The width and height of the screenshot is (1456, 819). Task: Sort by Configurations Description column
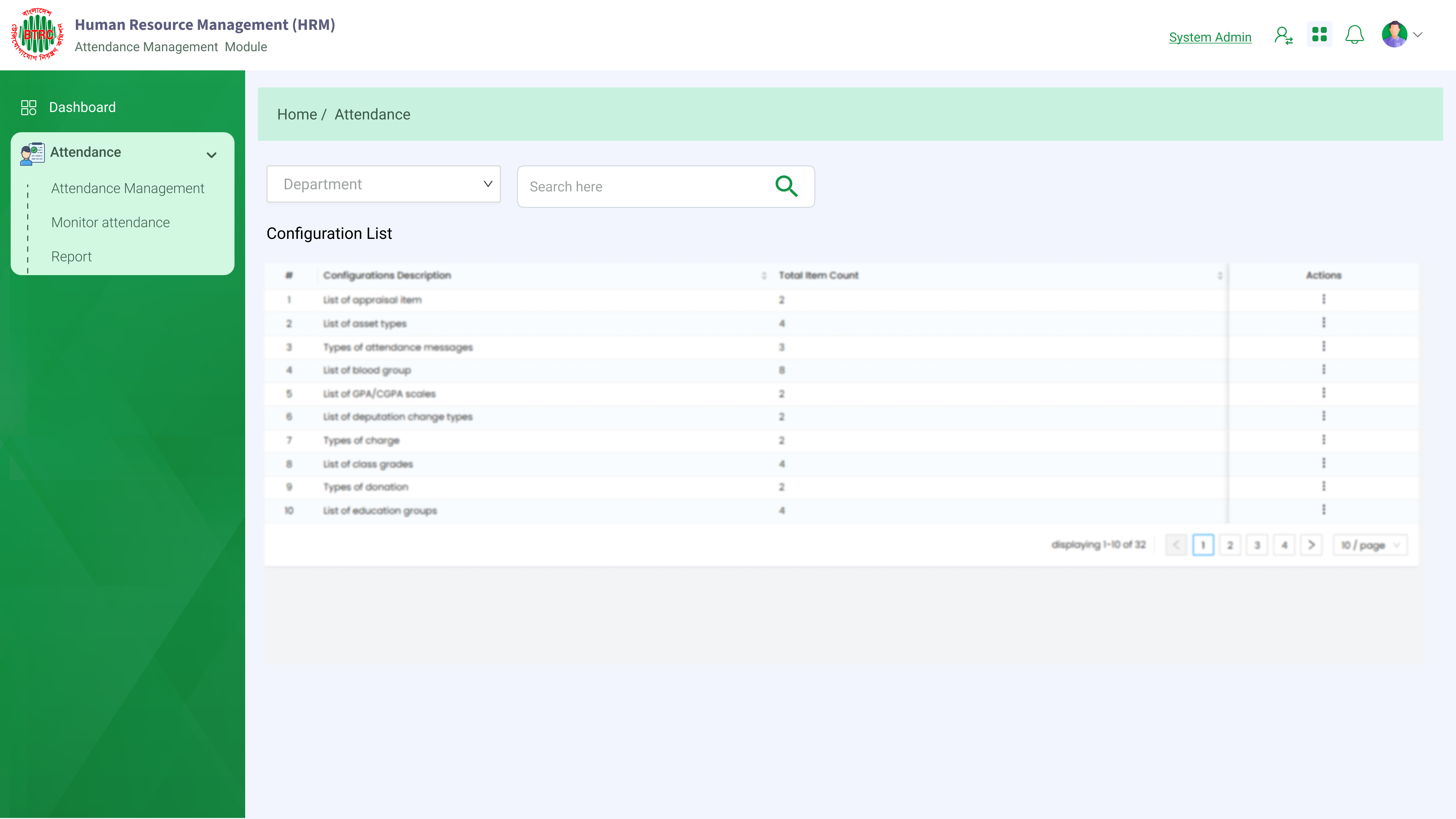click(x=764, y=275)
